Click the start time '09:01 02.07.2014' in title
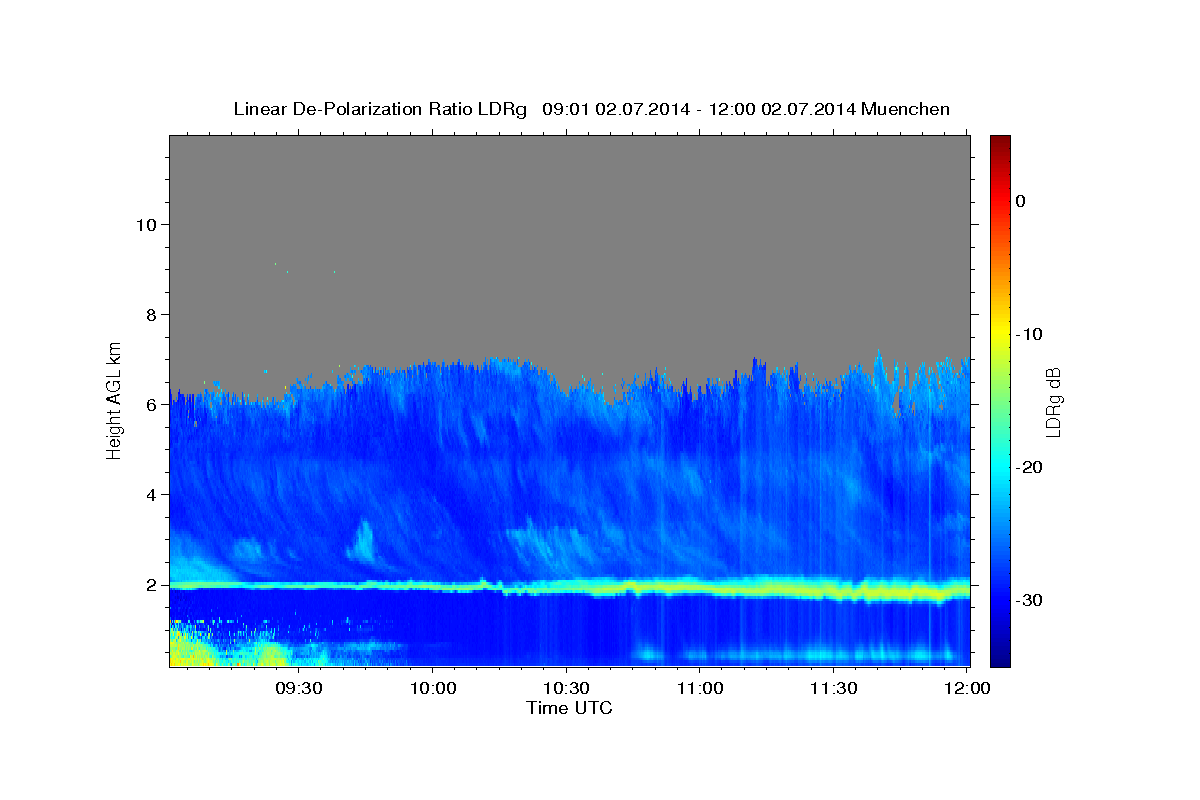This screenshot has width=1200, height=800. pyautogui.click(x=616, y=109)
